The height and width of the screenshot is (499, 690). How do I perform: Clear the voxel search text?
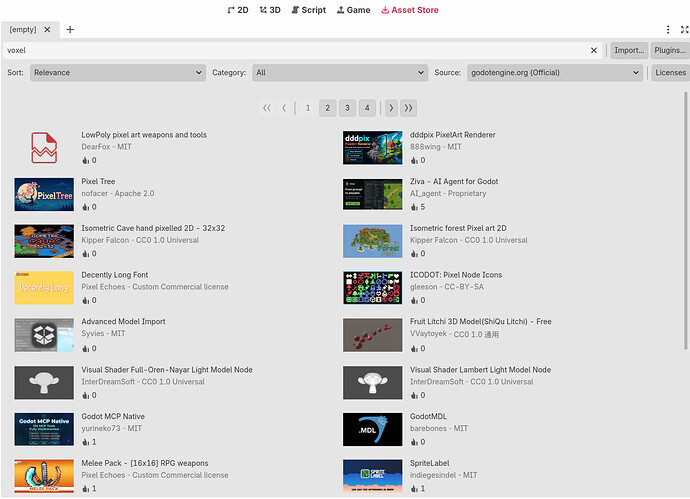point(594,50)
